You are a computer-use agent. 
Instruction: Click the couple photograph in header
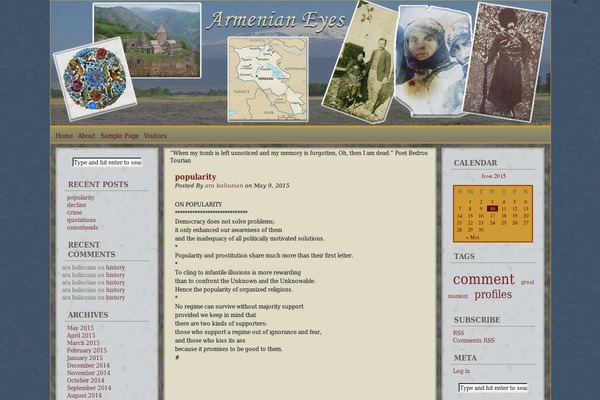click(360, 62)
